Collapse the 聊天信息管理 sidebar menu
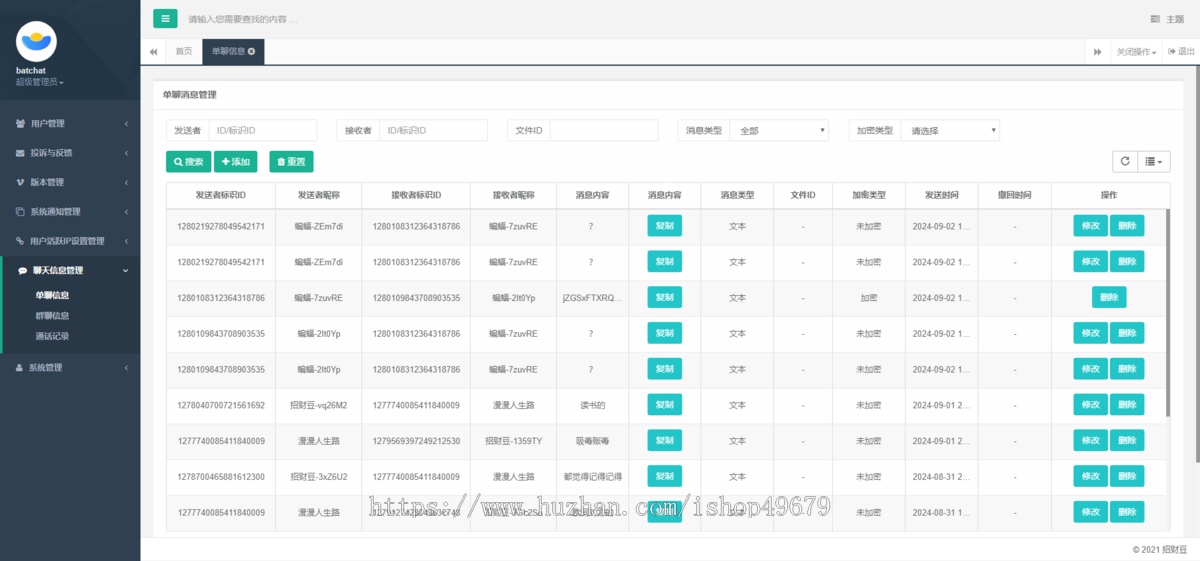The image size is (1200, 561). pyautogui.click(x=70, y=270)
